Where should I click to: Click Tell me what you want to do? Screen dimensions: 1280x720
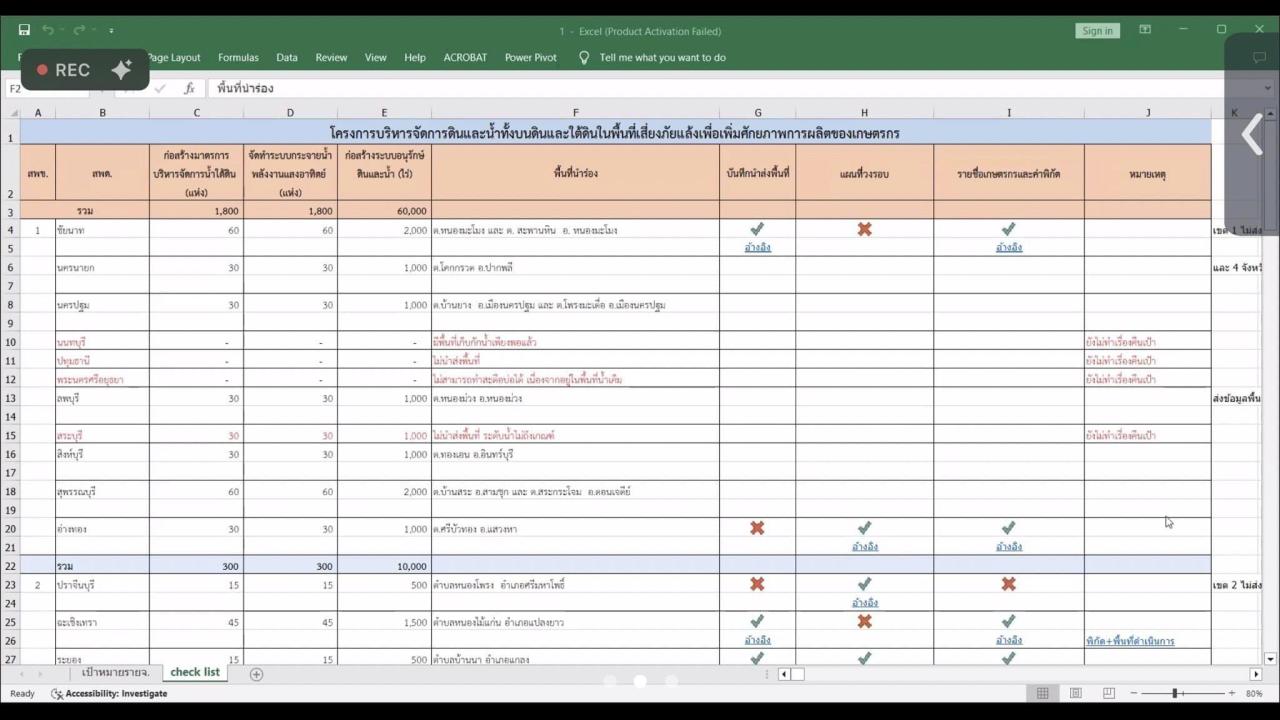point(662,57)
